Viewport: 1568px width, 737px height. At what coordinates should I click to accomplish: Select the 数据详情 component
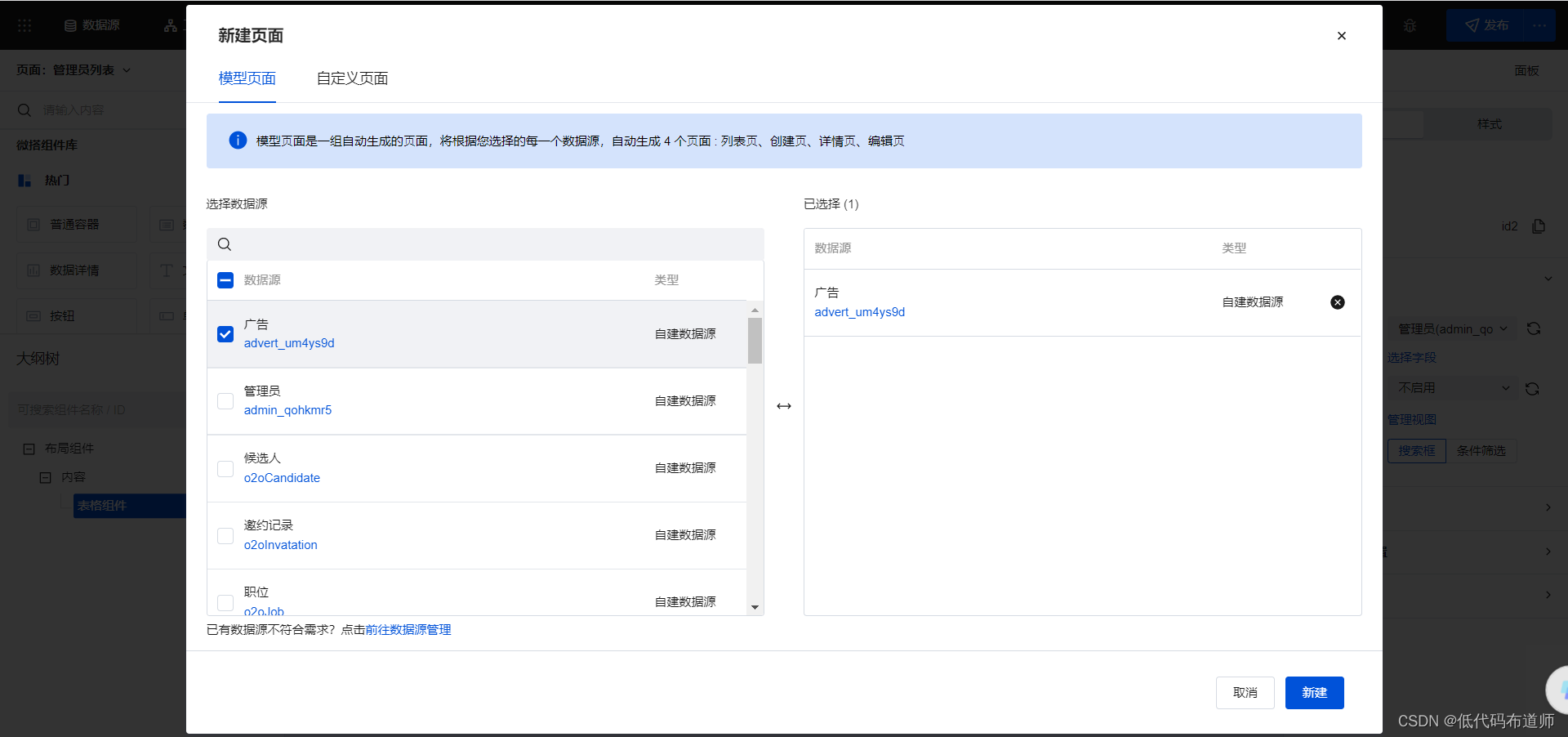point(76,270)
